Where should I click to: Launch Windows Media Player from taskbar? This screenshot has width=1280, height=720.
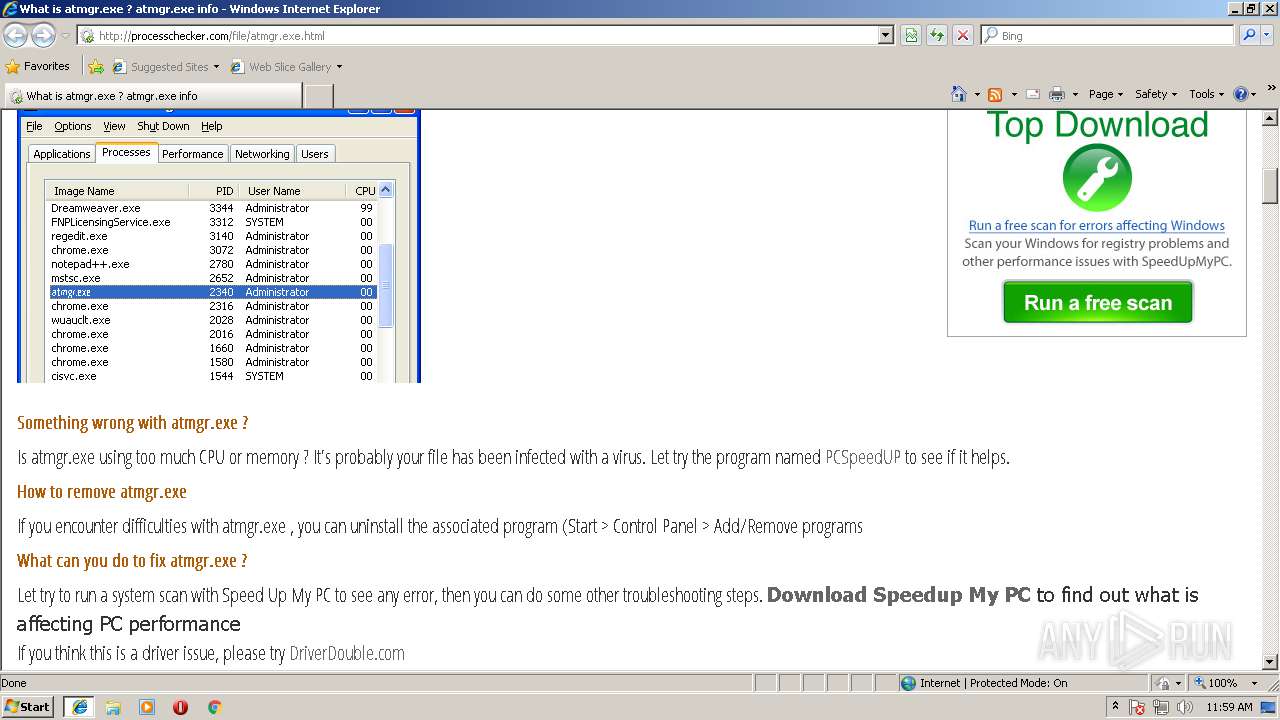pos(147,707)
